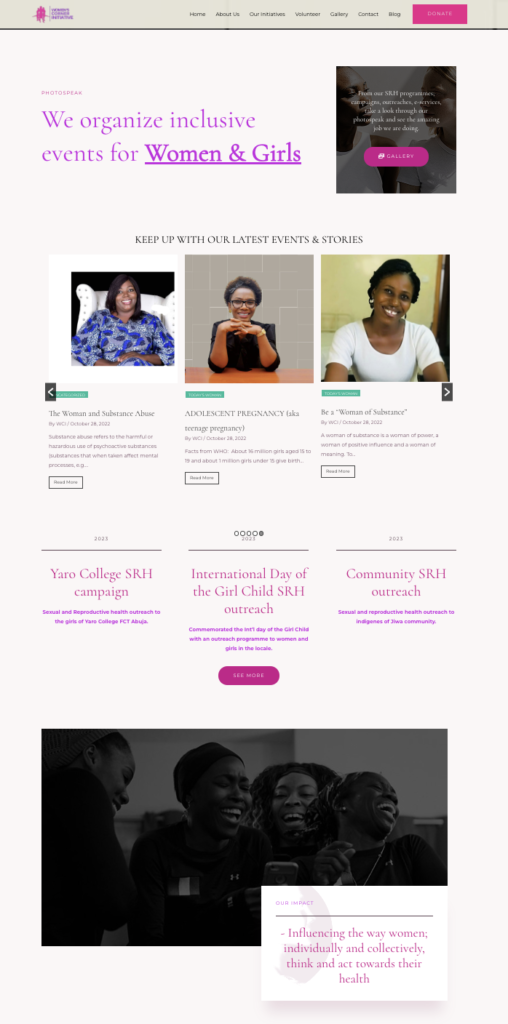Click the pink DONATE button
The height and width of the screenshot is (1024, 508).
[x=439, y=14]
